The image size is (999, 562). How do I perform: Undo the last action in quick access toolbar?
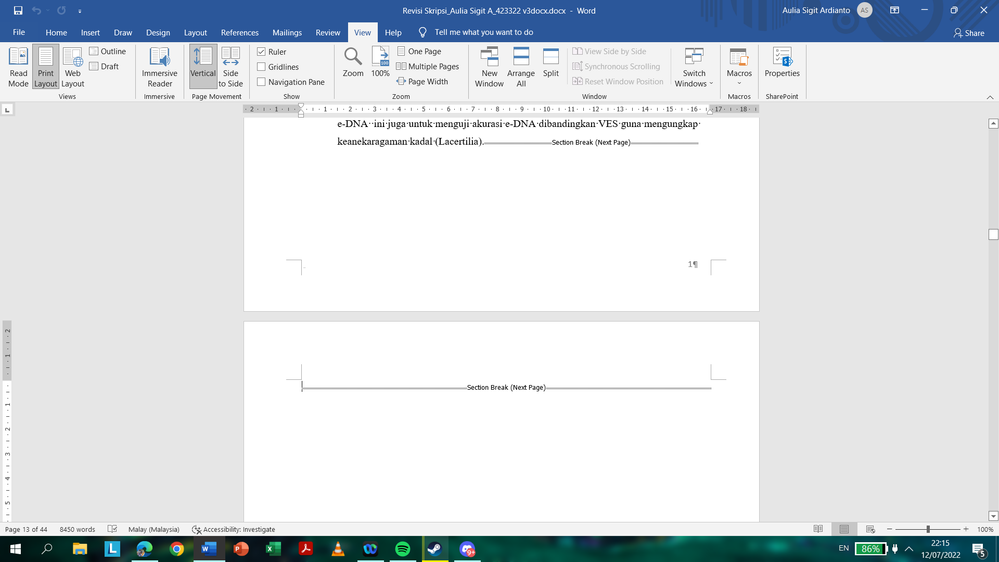(x=37, y=10)
